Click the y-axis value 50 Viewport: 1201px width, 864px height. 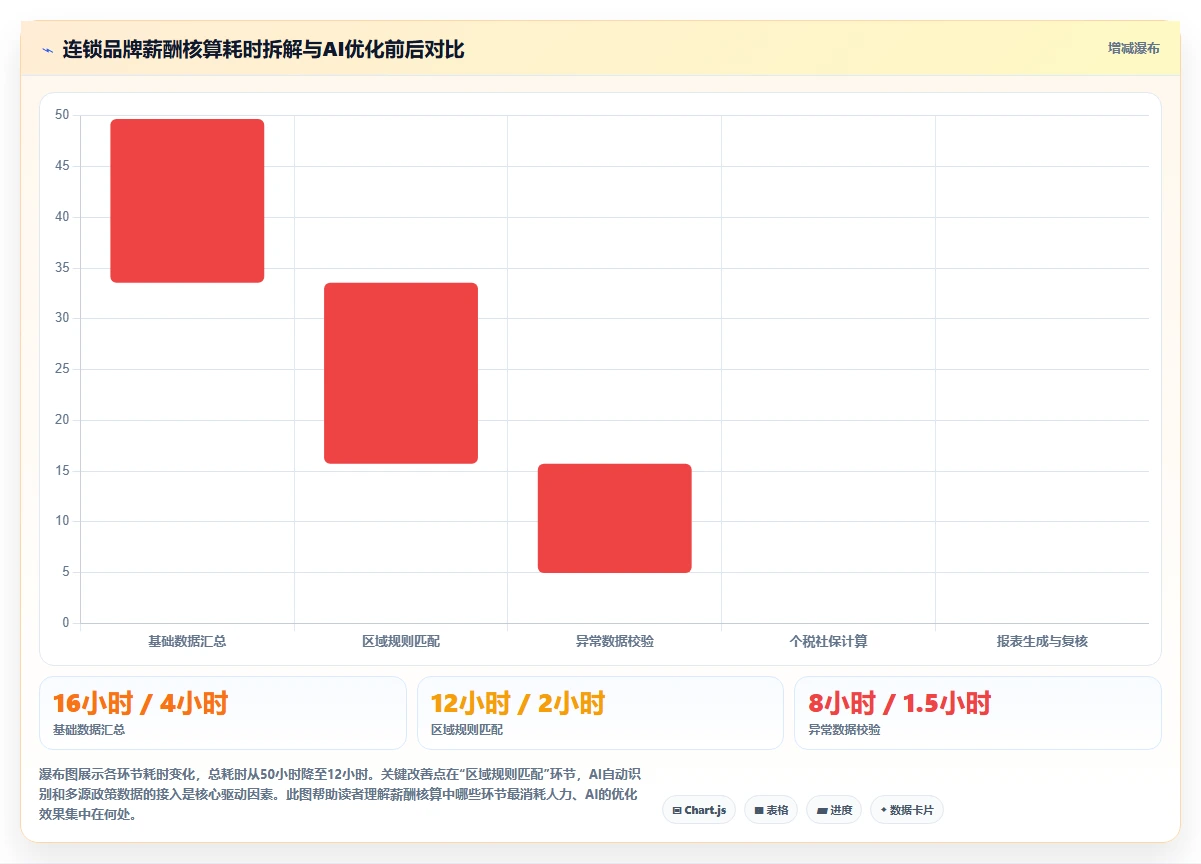point(62,115)
